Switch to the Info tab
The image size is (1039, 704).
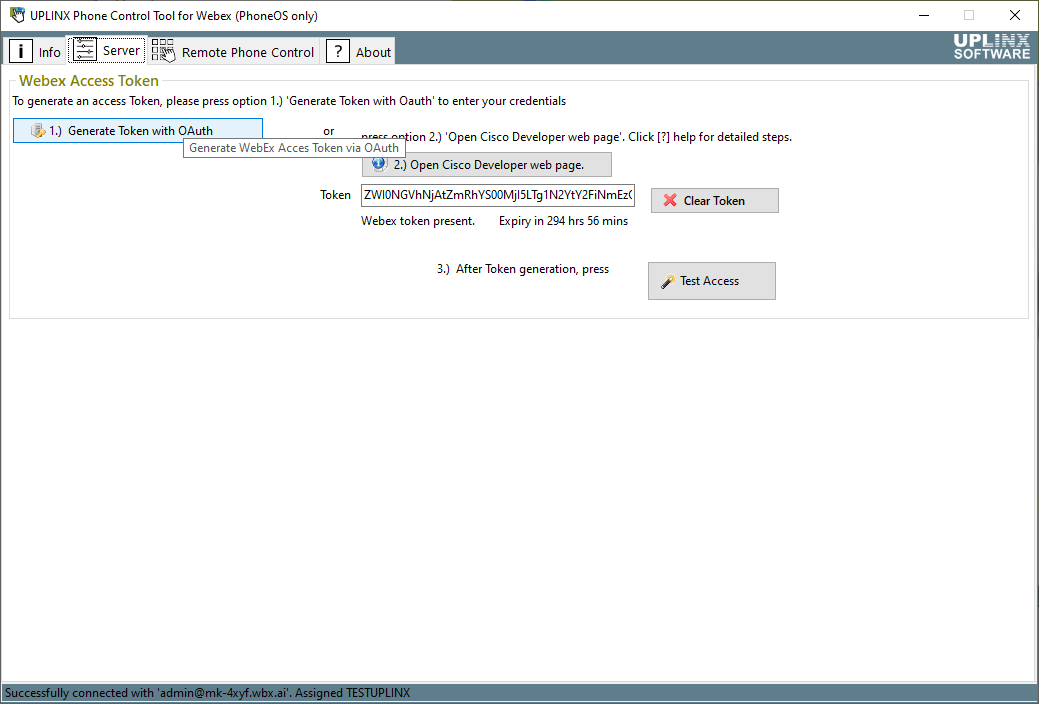click(49, 52)
